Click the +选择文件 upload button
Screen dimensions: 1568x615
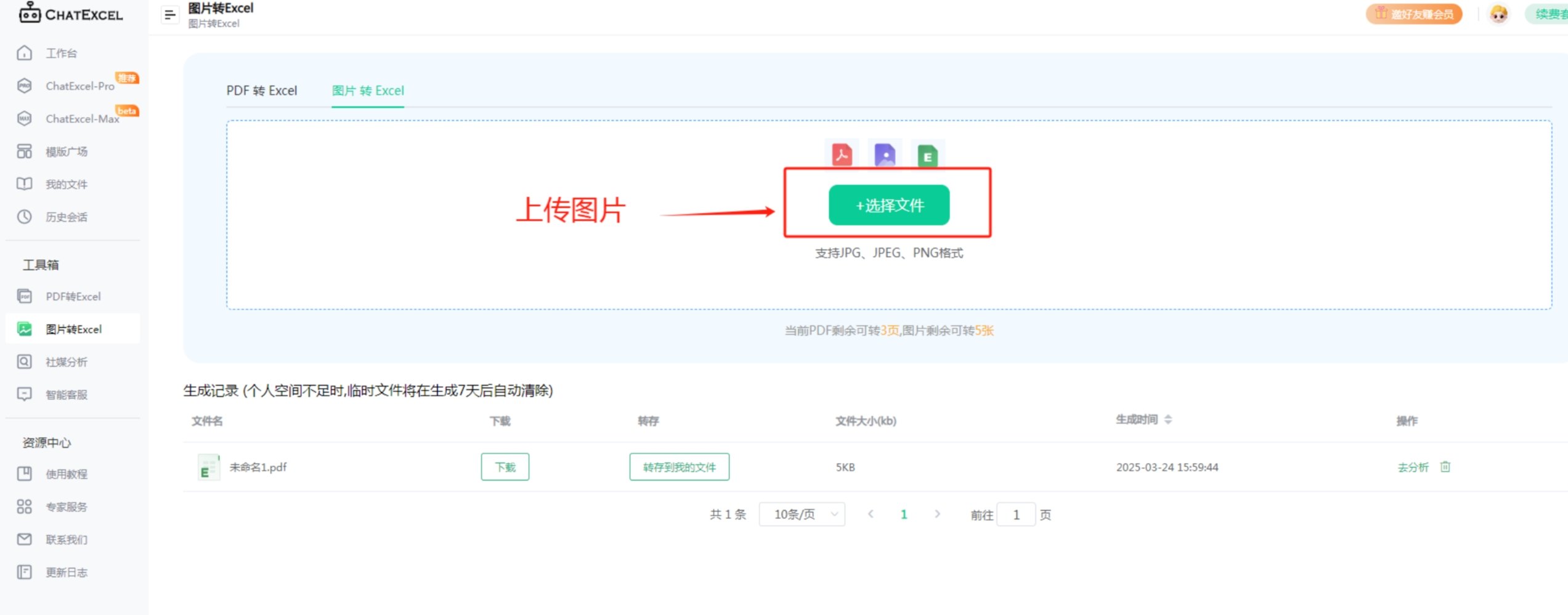888,205
